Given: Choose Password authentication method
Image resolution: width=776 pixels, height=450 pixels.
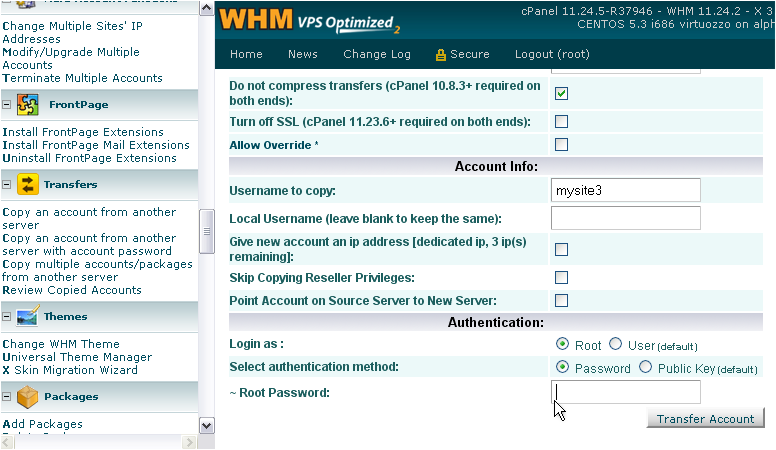Looking at the screenshot, I should [x=562, y=367].
